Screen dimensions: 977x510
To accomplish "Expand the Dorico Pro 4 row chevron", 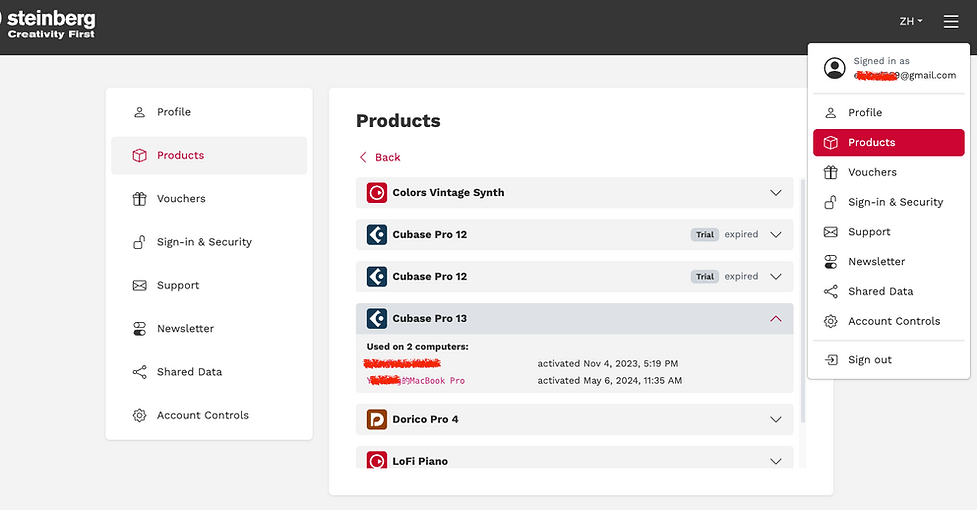I will (x=776, y=420).
